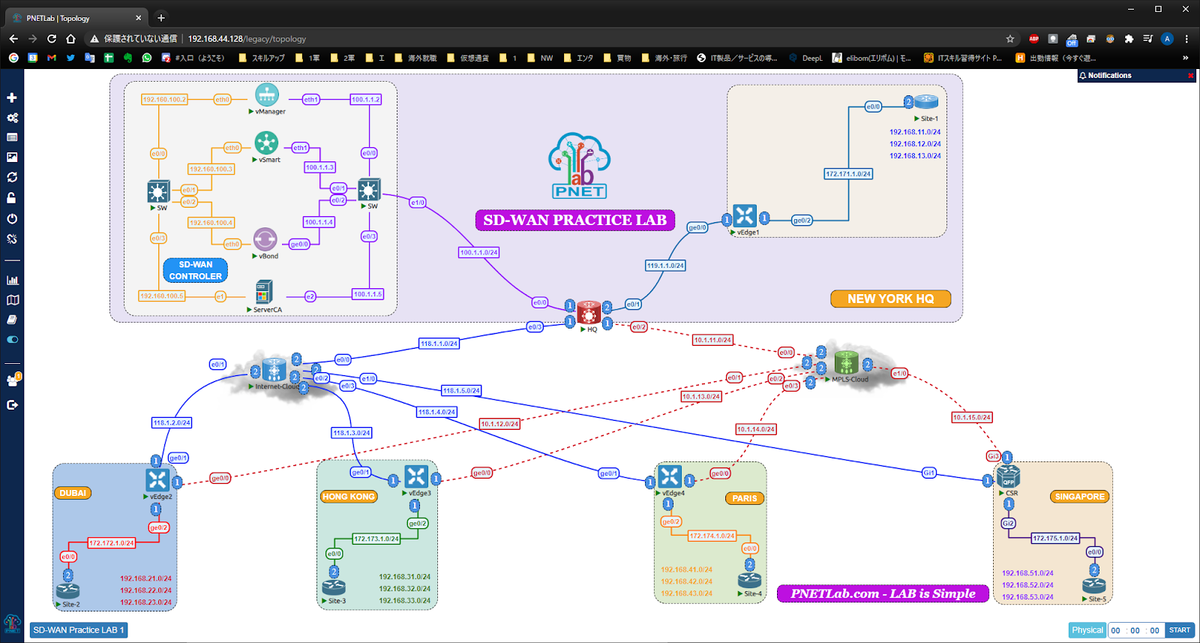Open the Status bar-chart icon
The height and width of the screenshot is (643, 1200).
[12, 281]
